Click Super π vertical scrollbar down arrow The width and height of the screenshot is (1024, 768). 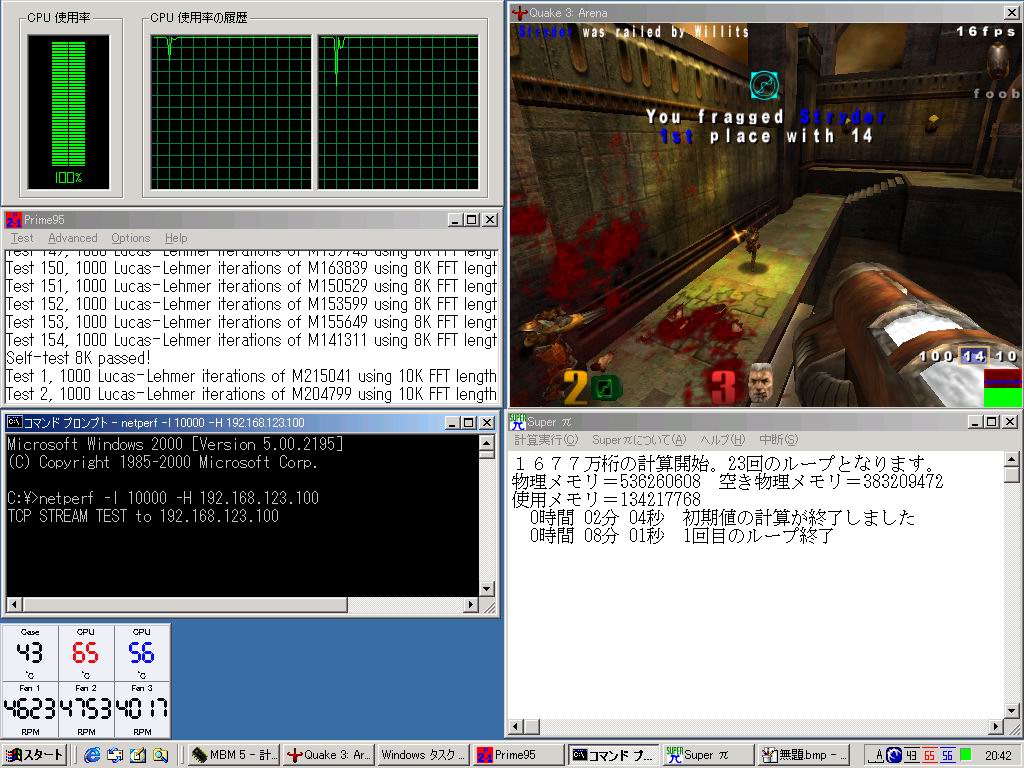point(1011,711)
